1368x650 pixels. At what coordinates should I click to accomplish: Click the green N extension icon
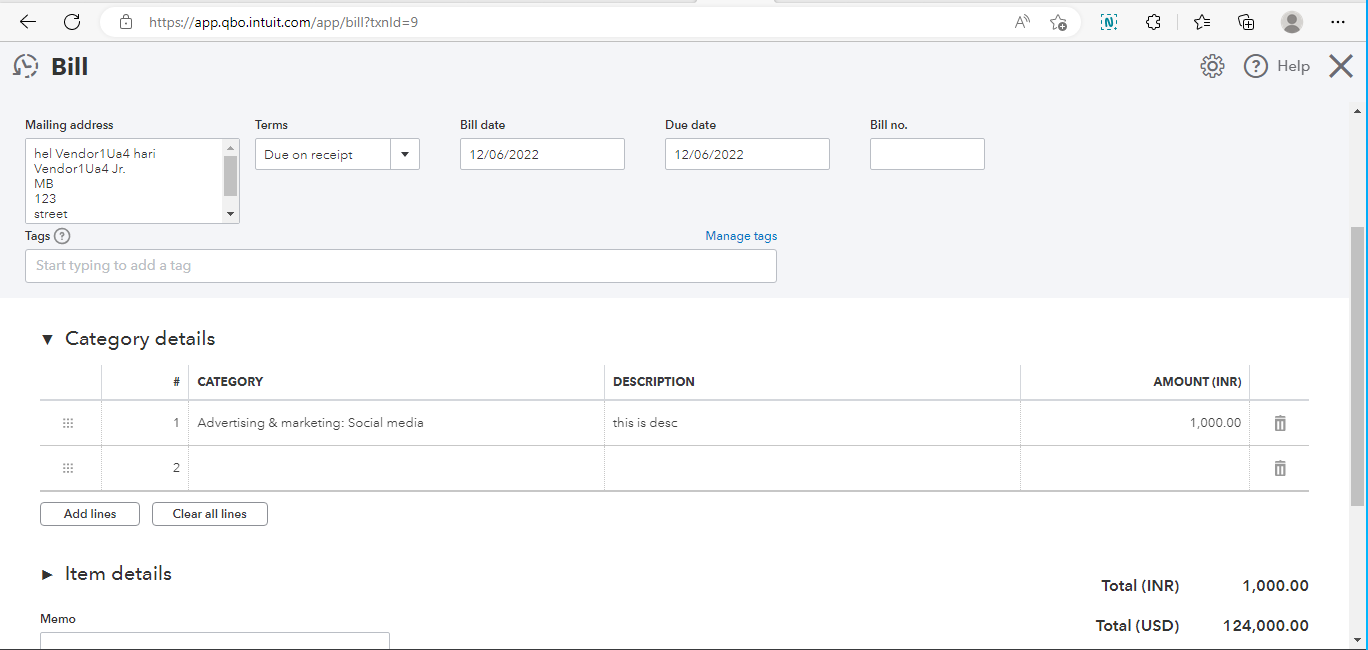(x=1109, y=22)
